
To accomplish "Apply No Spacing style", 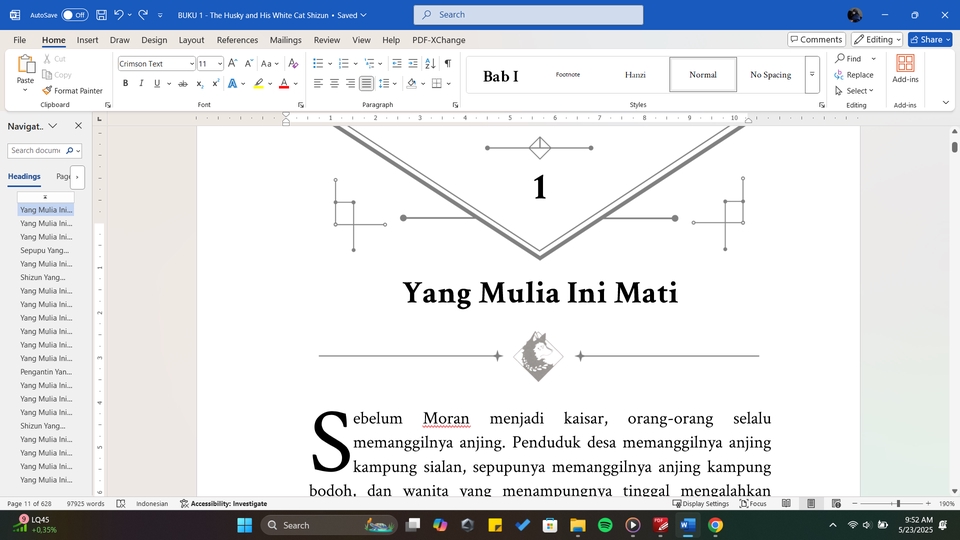I will (x=770, y=75).
